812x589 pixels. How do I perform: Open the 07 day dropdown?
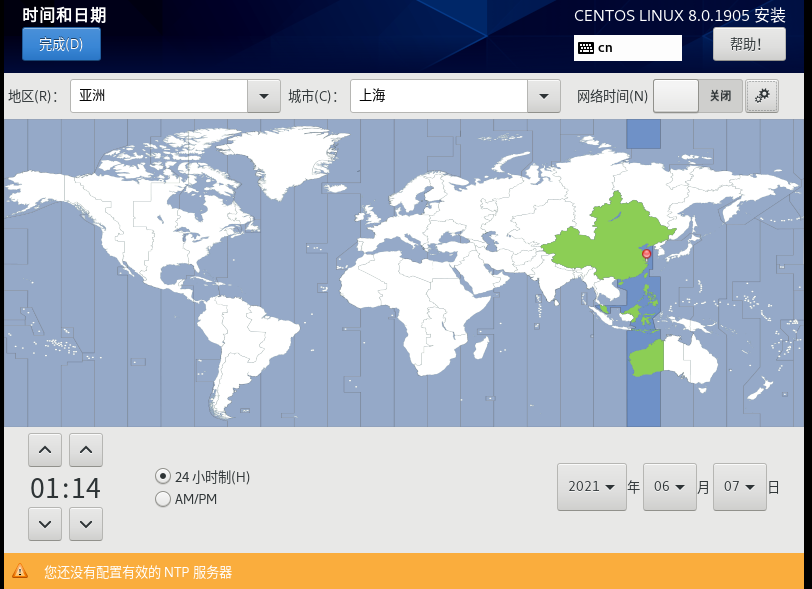[x=740, y=486]
